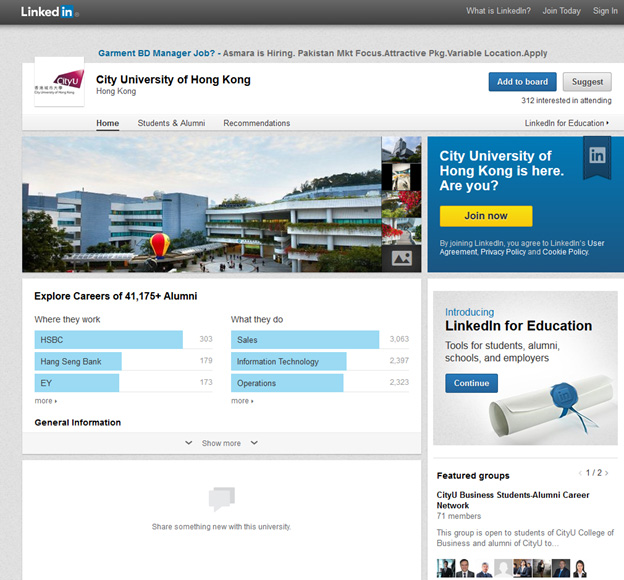Select the Hang Seng Bank bar
Screen dimensions: 624x580
coord(78,361)
